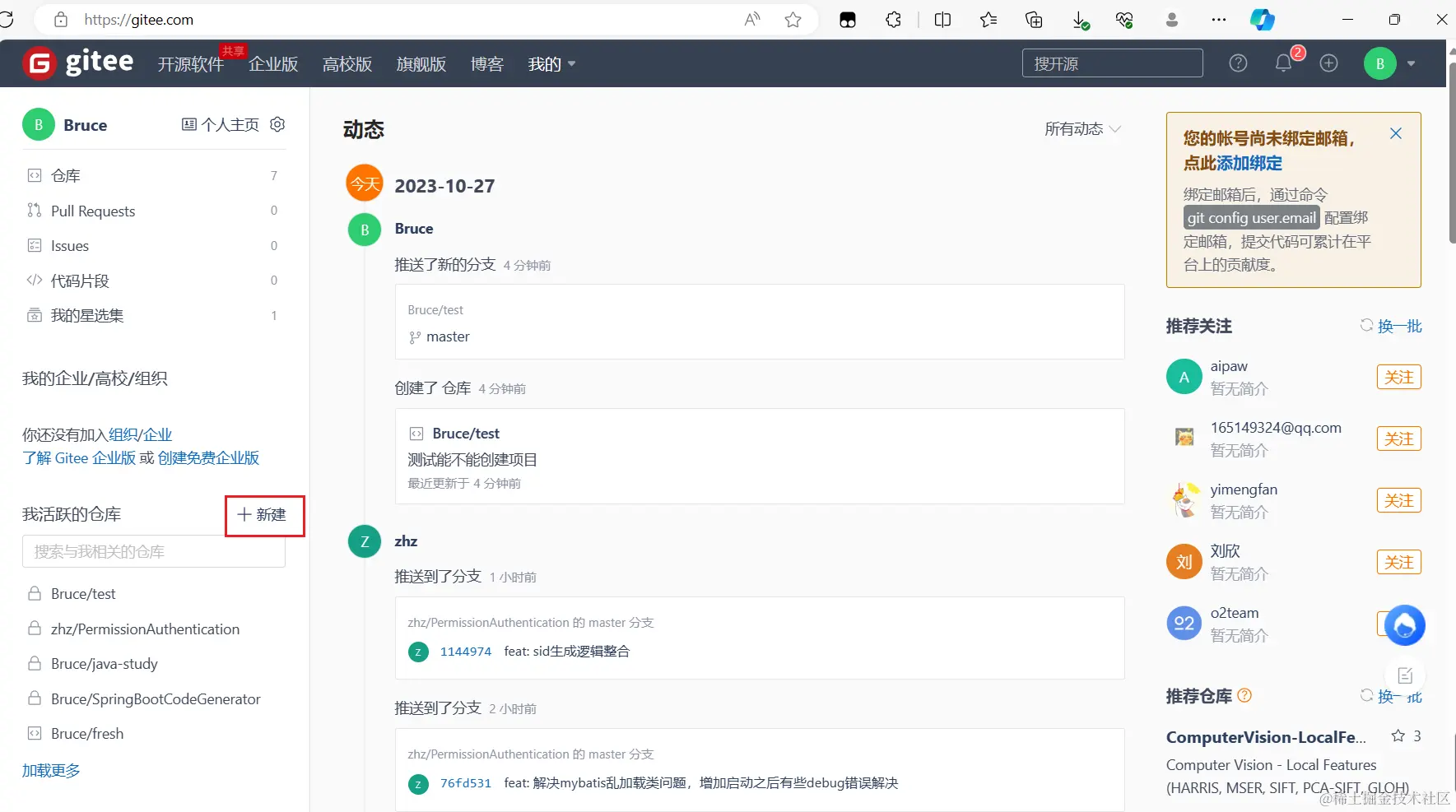Follow user yimengfan
This screenshot has width=1456, height=812.
[1399, 500]
